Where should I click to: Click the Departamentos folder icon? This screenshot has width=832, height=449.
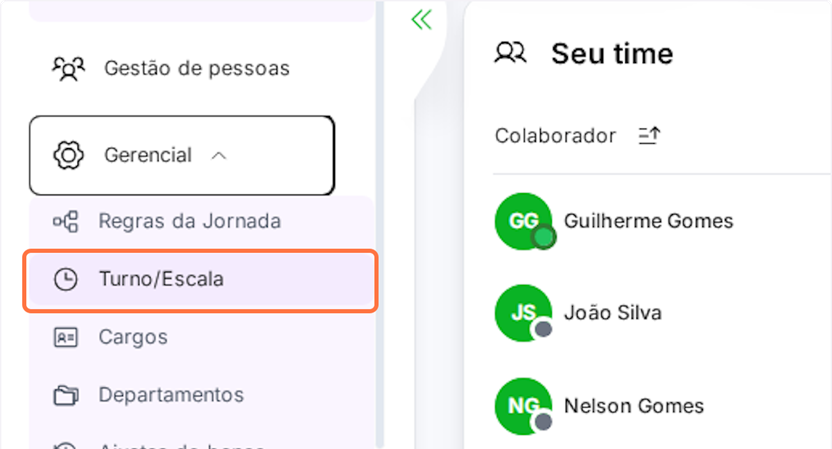pyautogui.click(x=66, y=396)
